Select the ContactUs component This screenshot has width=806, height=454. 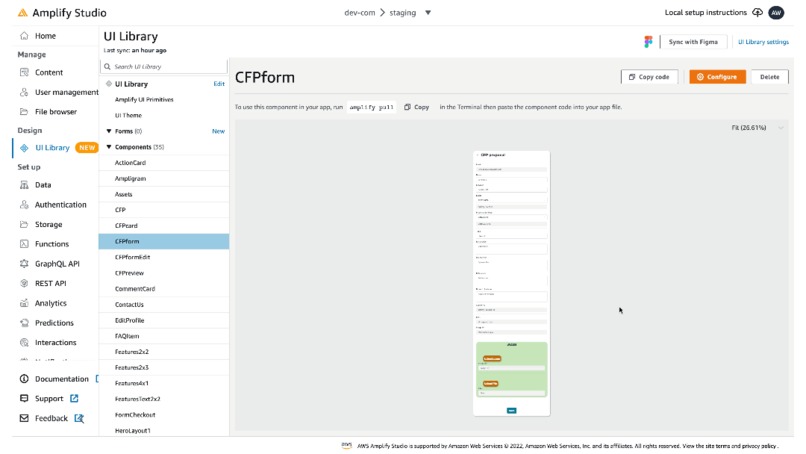pos(164,304)
